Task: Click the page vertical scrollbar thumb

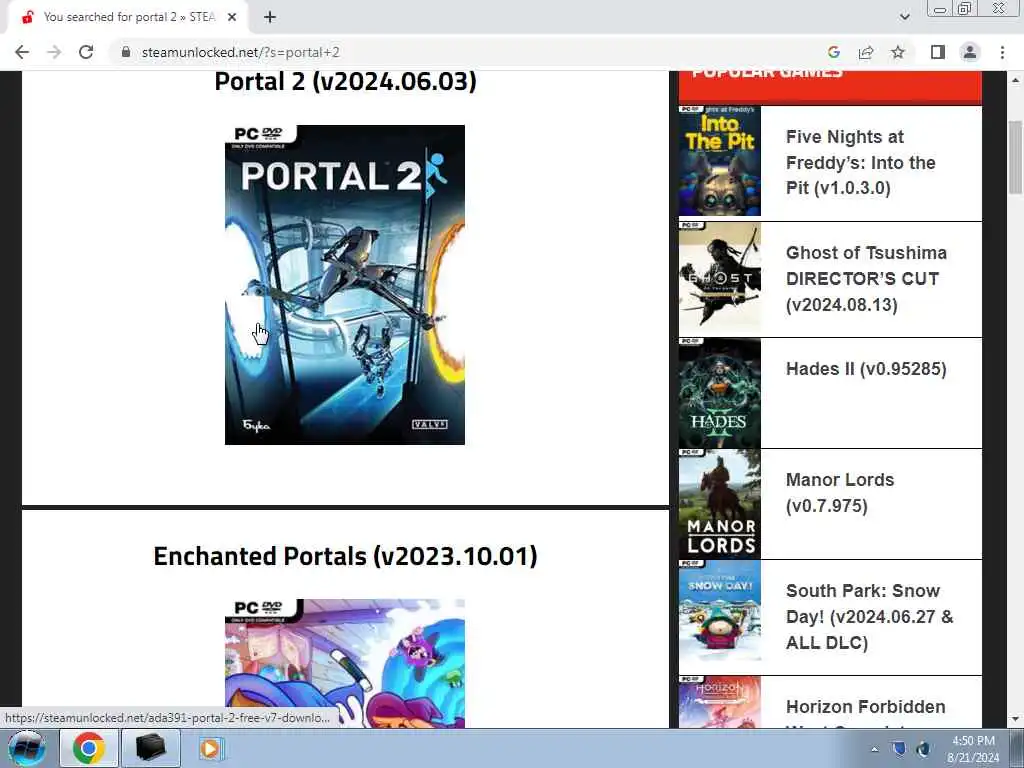Action: [x=1015, y=157]
